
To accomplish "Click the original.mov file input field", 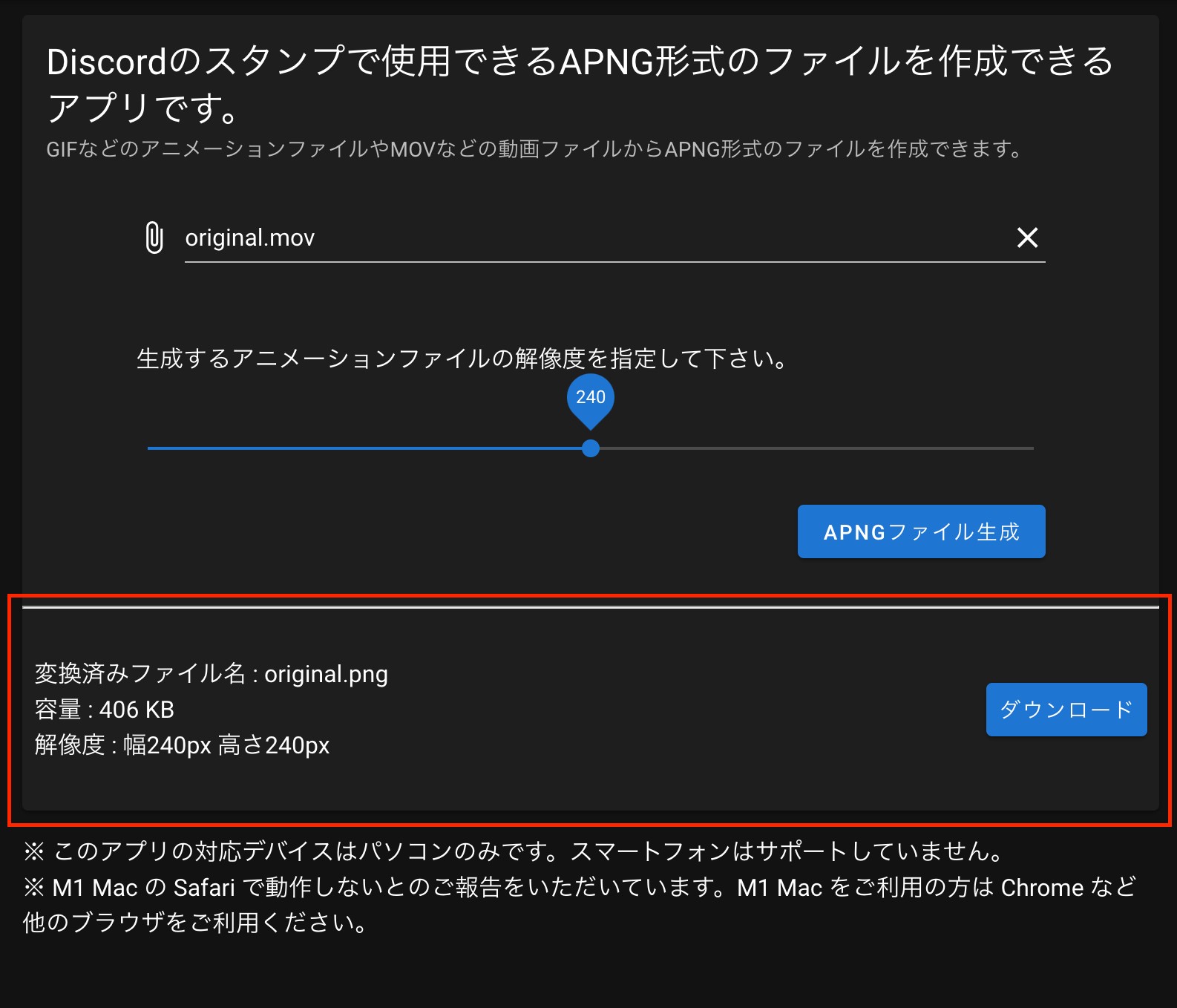I will (614, 238).
